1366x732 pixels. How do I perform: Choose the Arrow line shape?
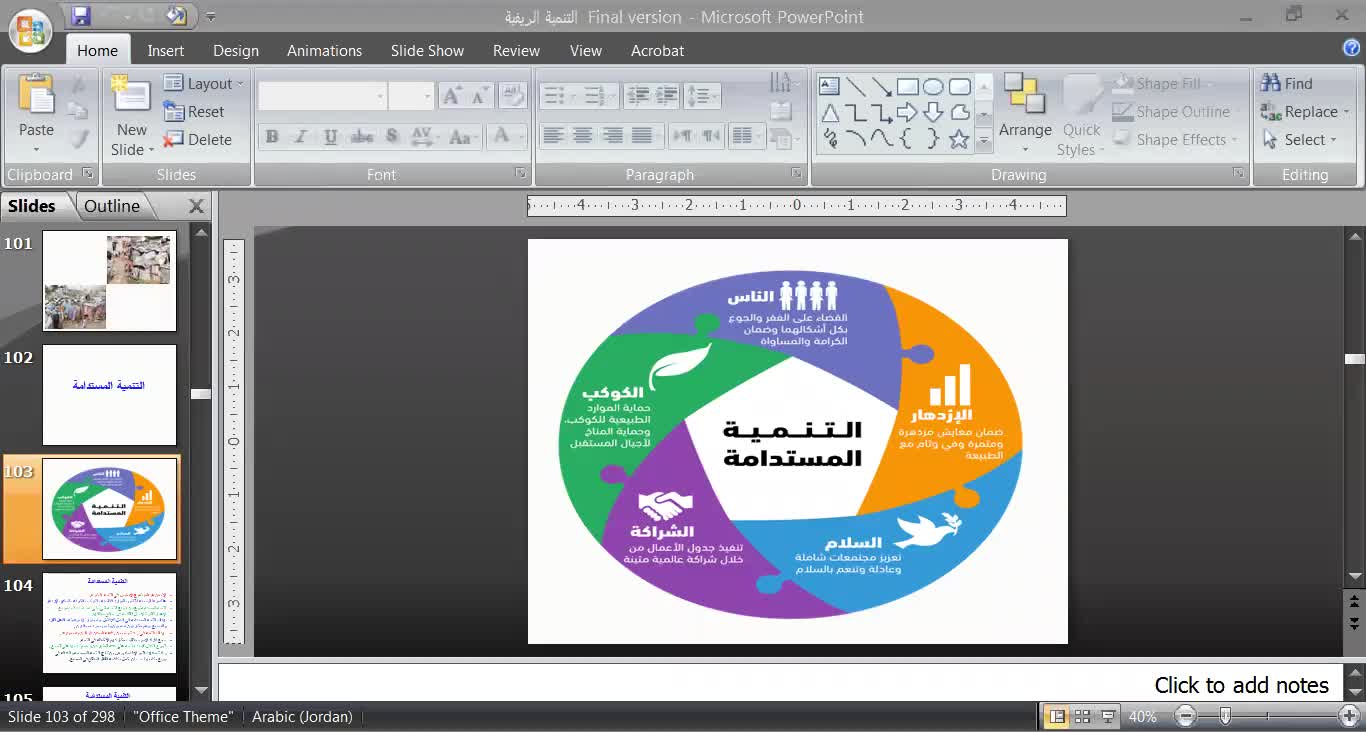point(882,87)
